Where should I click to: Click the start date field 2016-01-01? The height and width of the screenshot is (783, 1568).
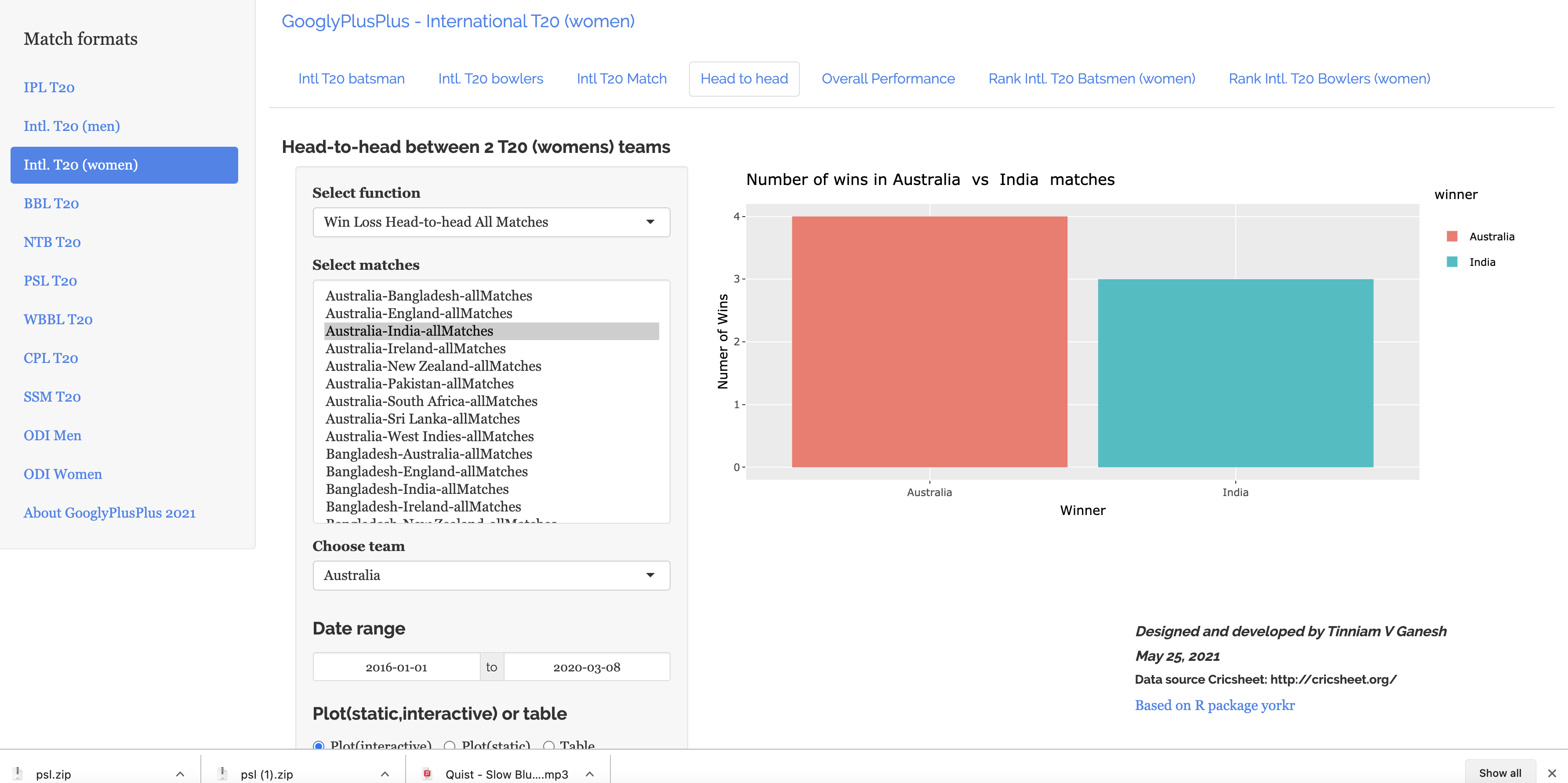(396, 667)
